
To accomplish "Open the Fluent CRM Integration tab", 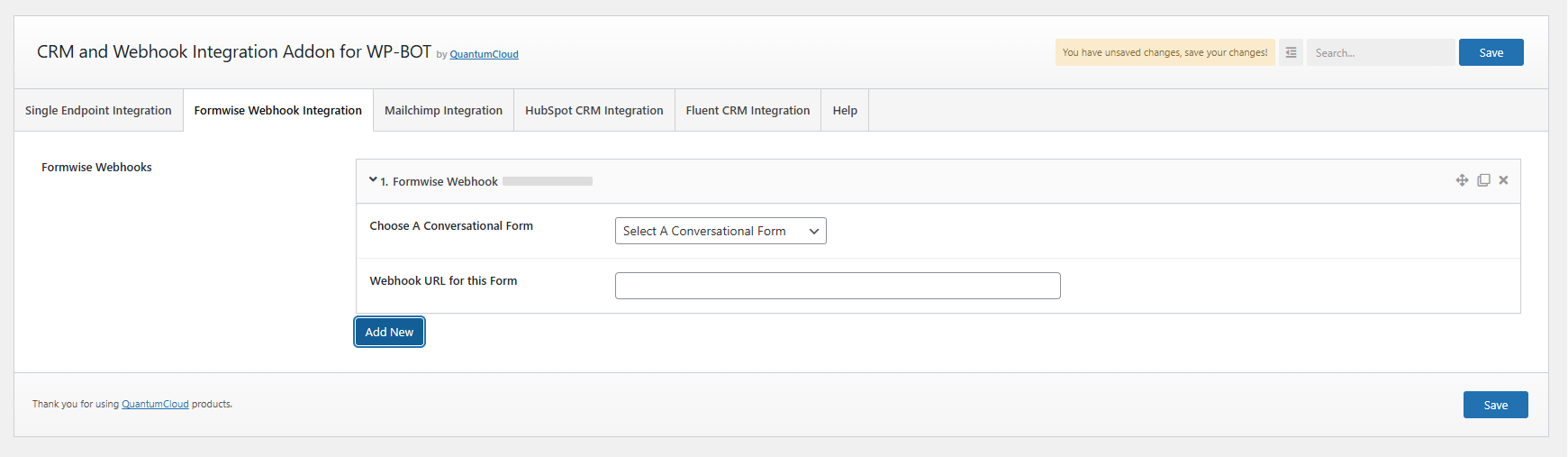I will [x=748, y=110].
